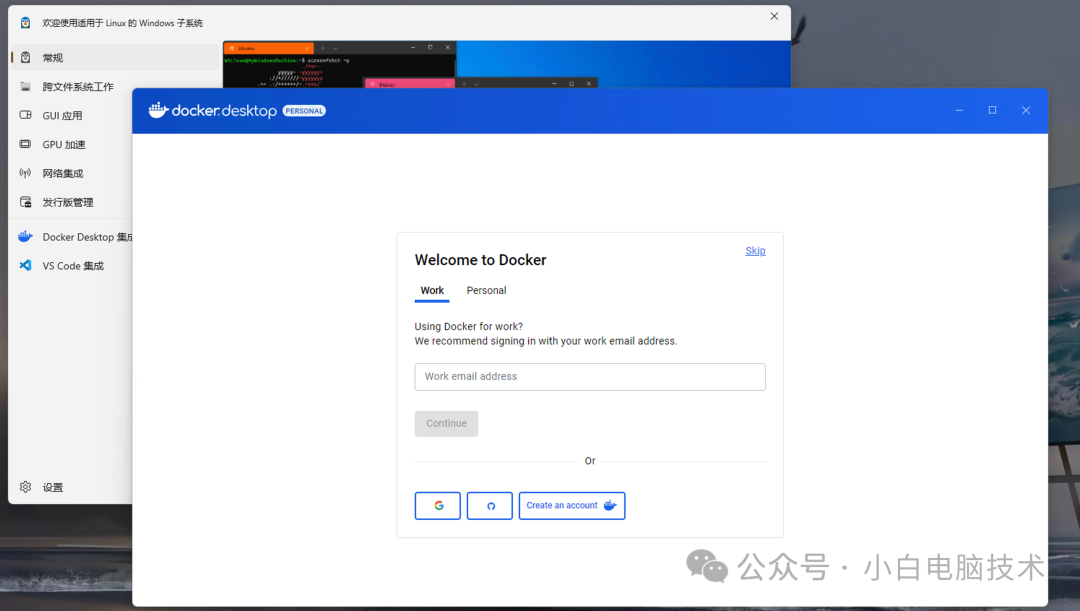Click the 网络集成 antenna icon
The width and height of the screenshot is (1080, 611).
[25, 173]
